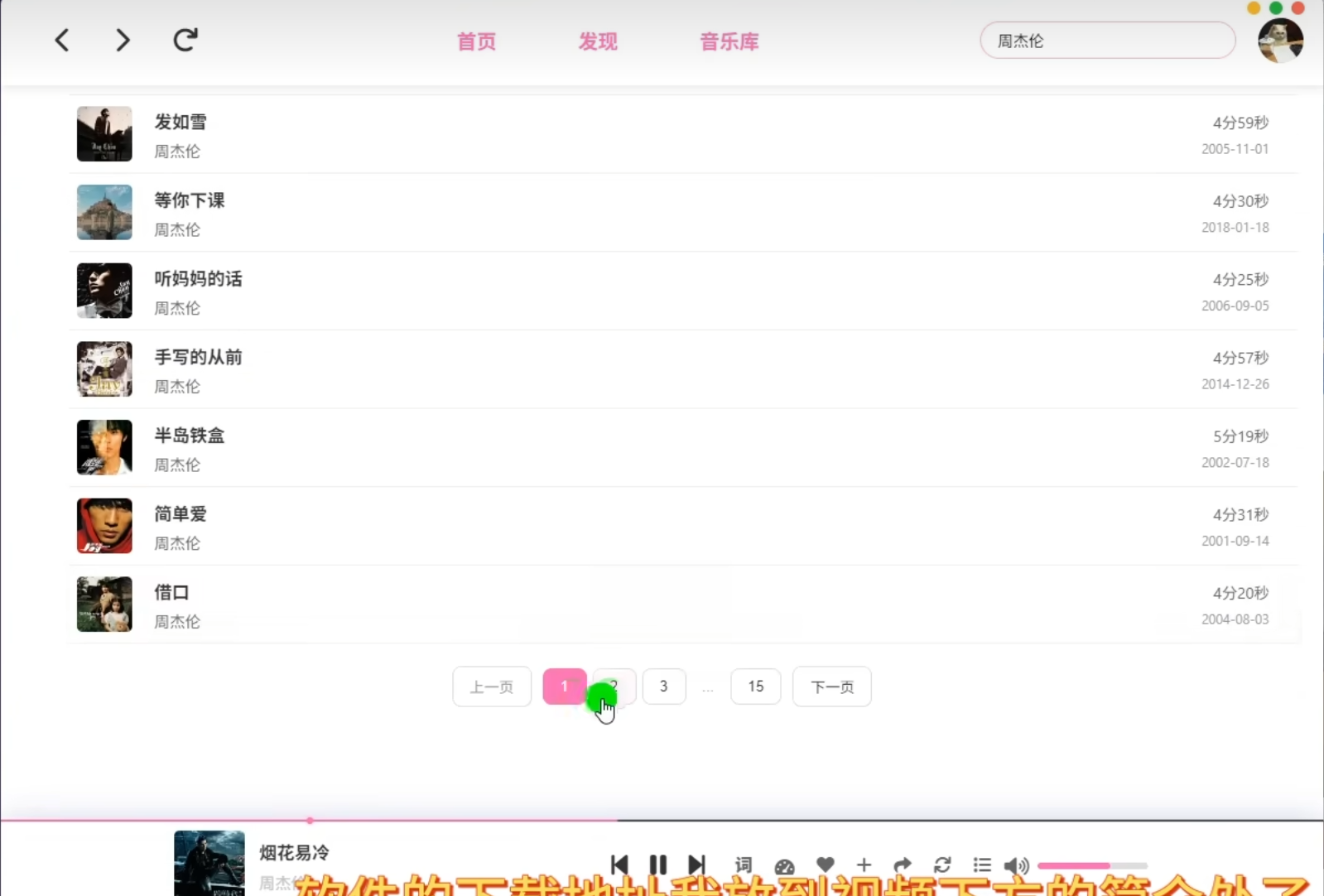Screen dimensions: 1324x896
Task: Reload the page with the refresh icon
Action: click(185, 40)
